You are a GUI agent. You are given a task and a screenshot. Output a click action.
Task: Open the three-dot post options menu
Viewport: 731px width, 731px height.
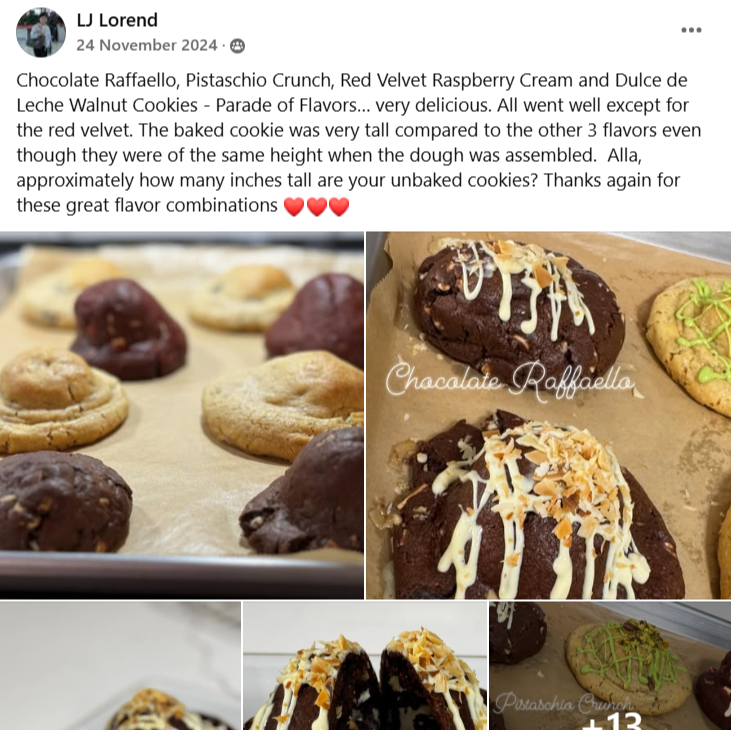pos(691,30)
